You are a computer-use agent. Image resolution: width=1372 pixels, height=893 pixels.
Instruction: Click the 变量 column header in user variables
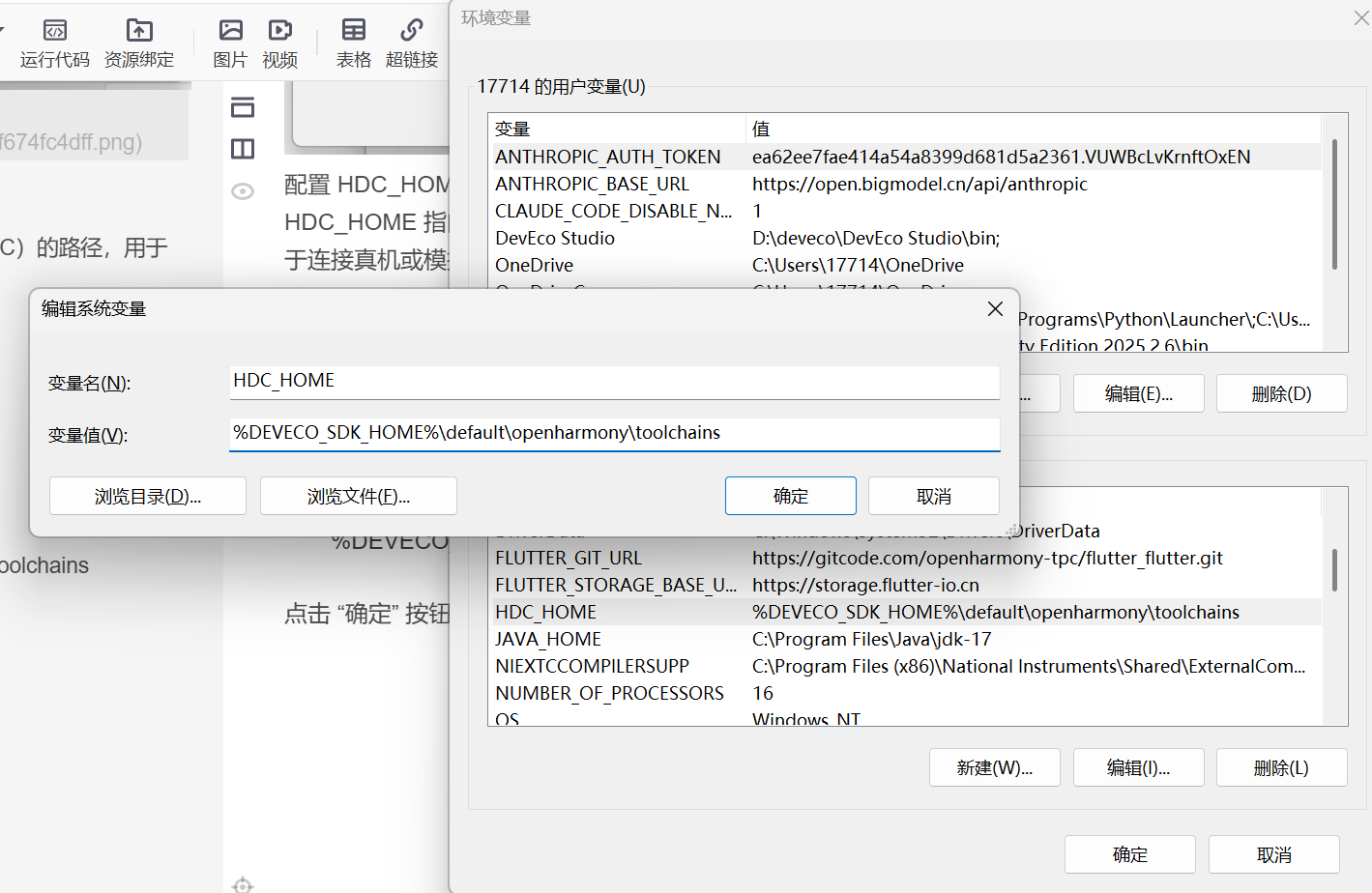(x=617, y=129)
